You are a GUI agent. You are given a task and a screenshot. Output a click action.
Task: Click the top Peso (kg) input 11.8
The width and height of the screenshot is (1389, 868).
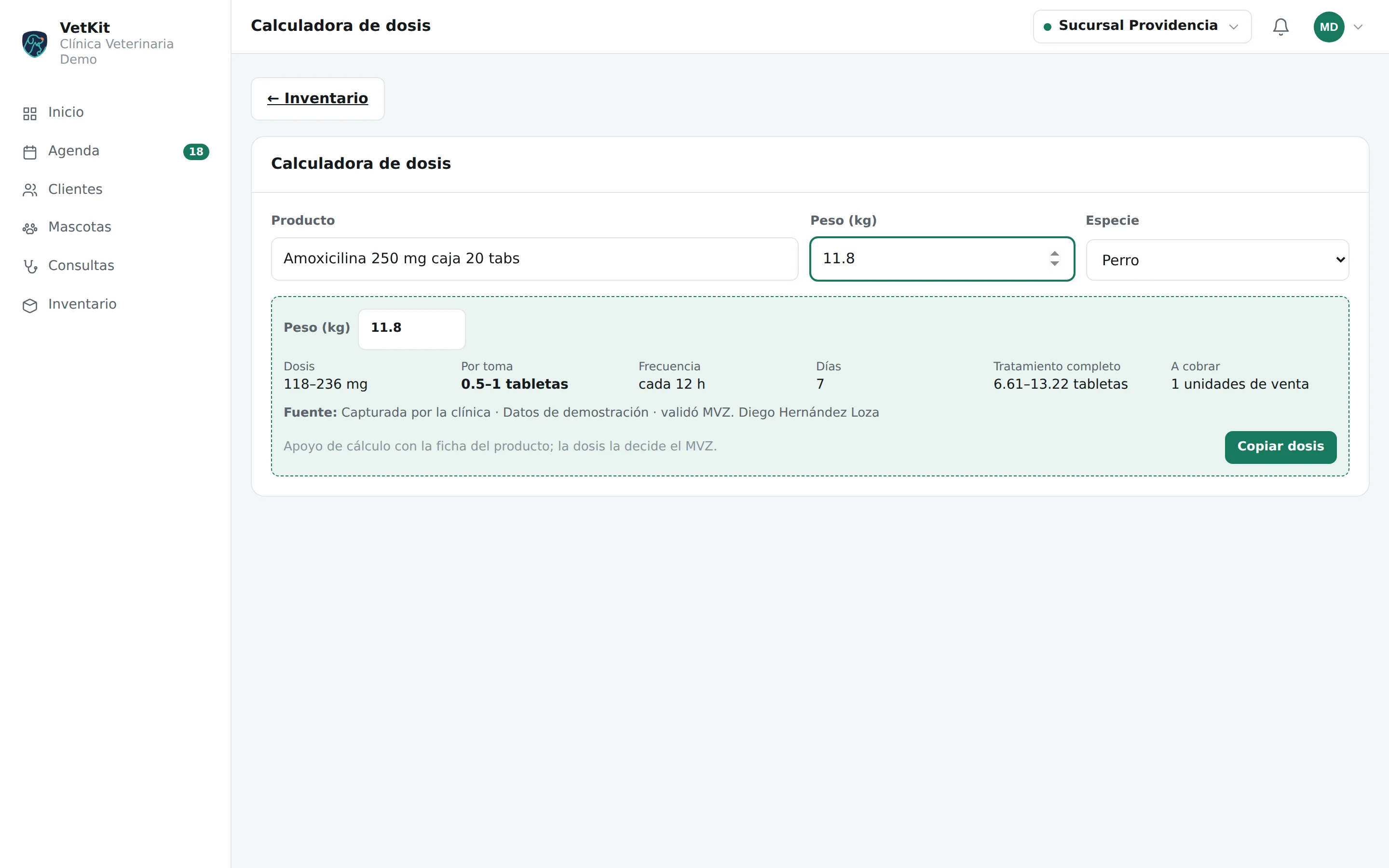pyautogui.click(x=941, y=259)
